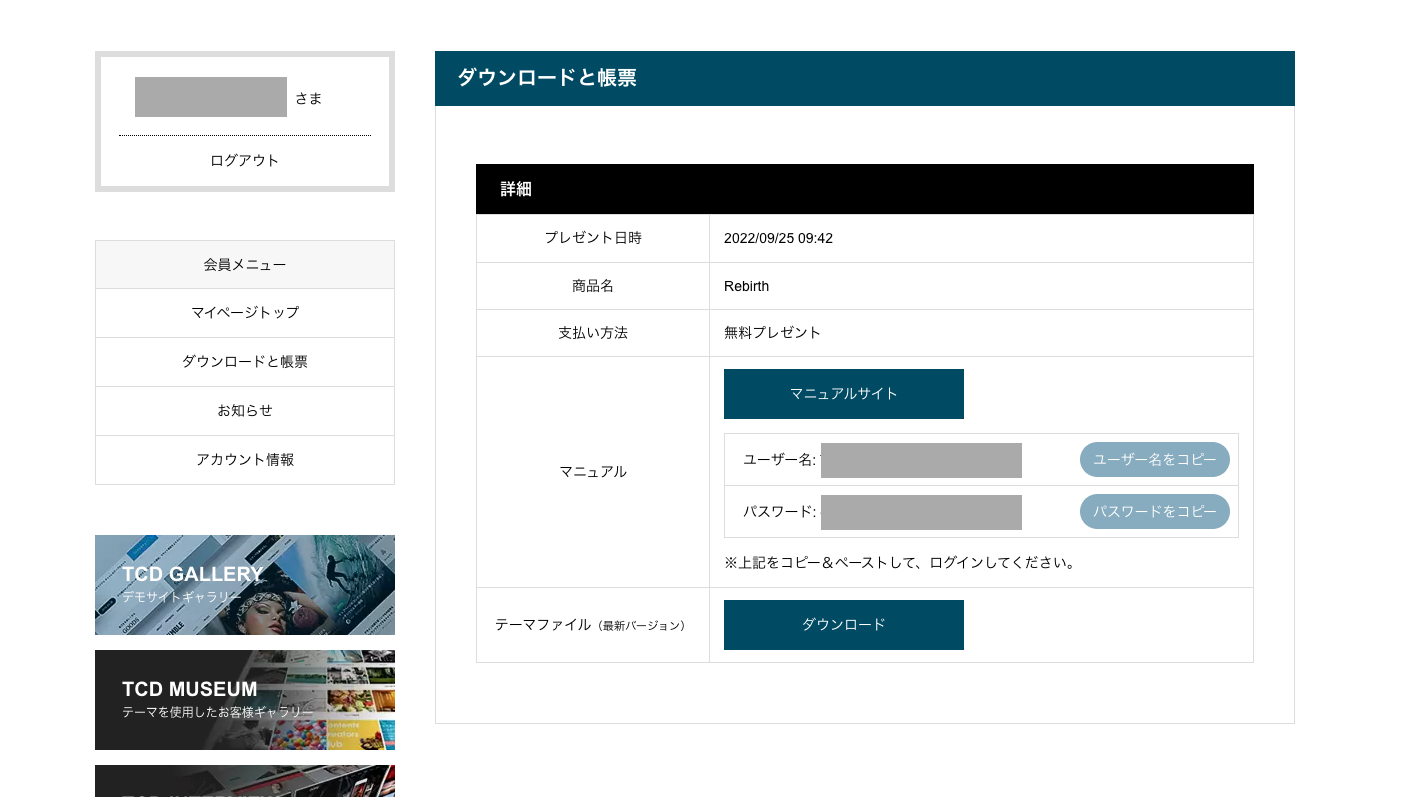Click date 2022/09/25 09:42
The width and height of the screenshot is (1409, 797).
coord(778,238)
